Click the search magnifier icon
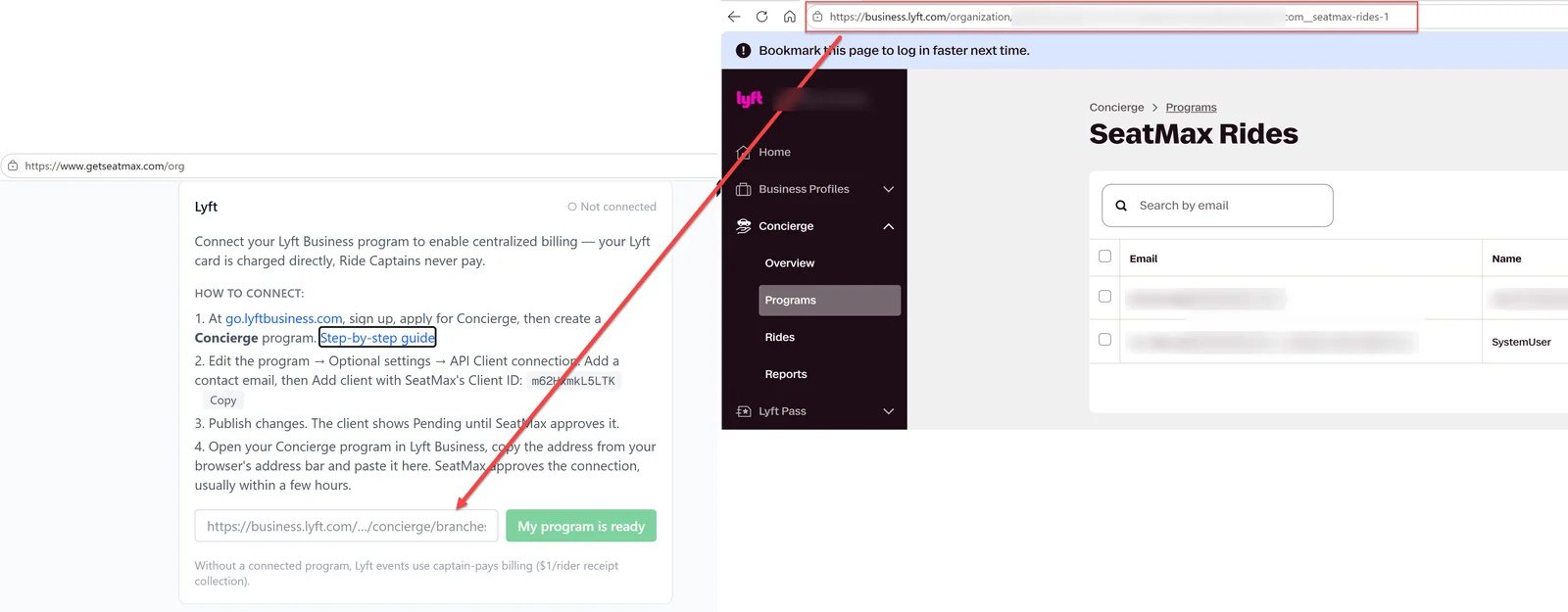 1121,206
